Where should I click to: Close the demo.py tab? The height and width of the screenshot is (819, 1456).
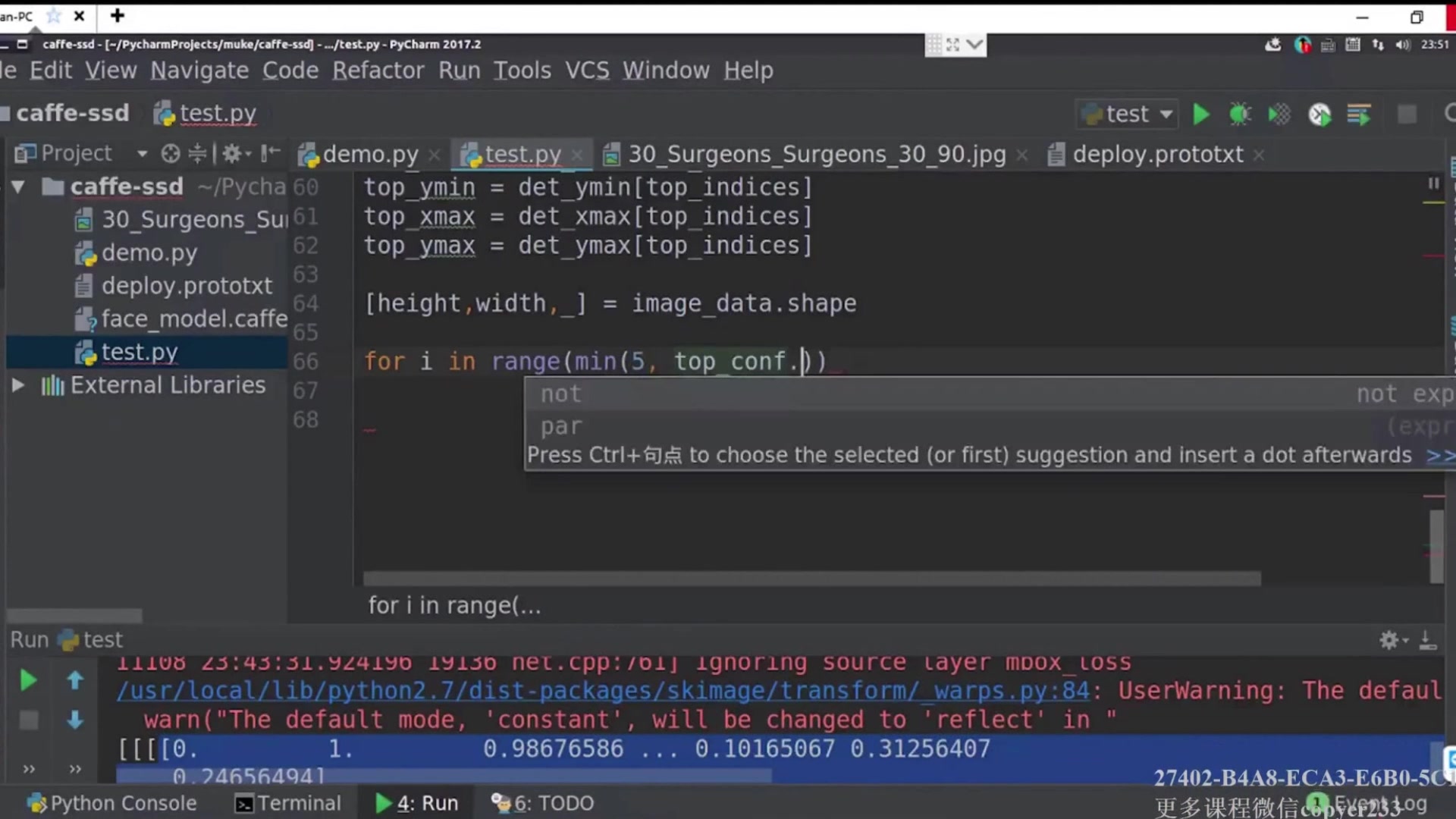pyautogui.click(x=435, y=155)
